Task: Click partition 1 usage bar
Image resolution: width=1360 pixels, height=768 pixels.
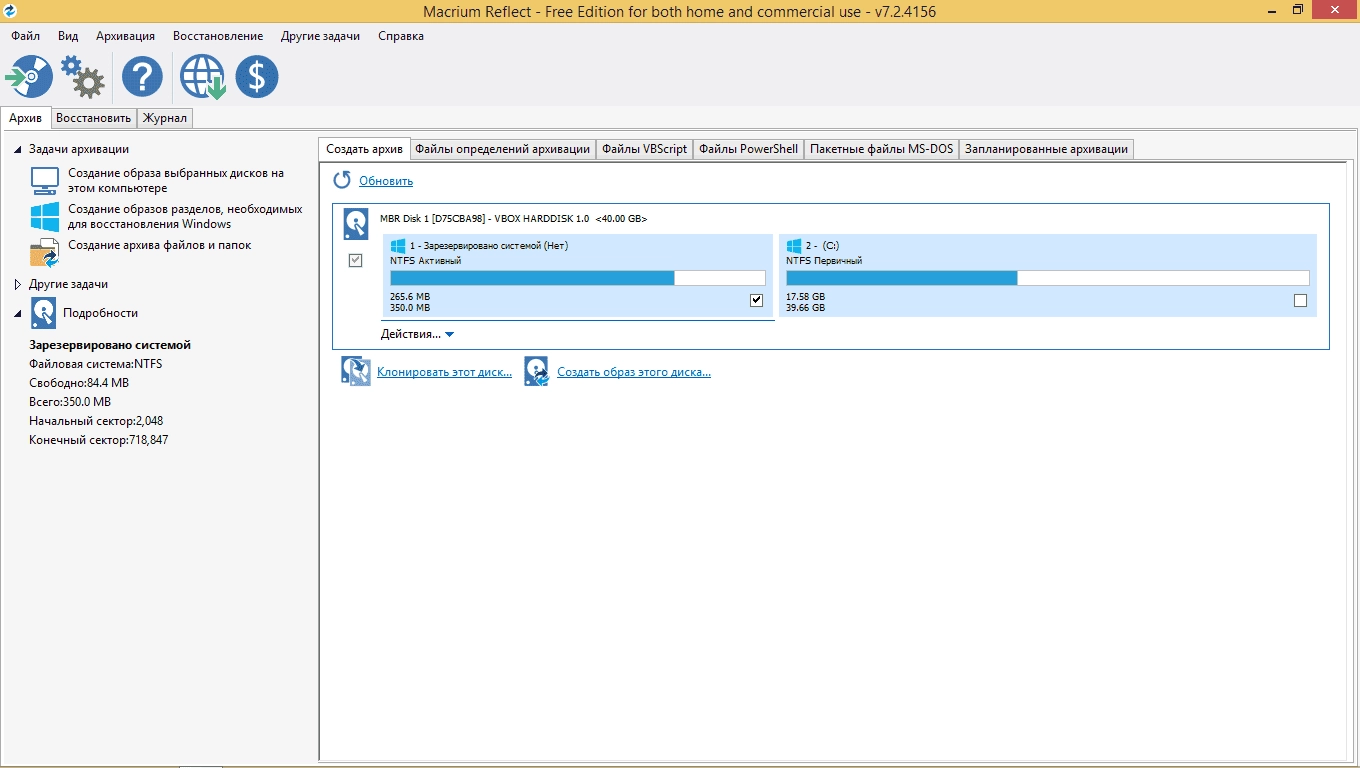Action: coord(578,278)
